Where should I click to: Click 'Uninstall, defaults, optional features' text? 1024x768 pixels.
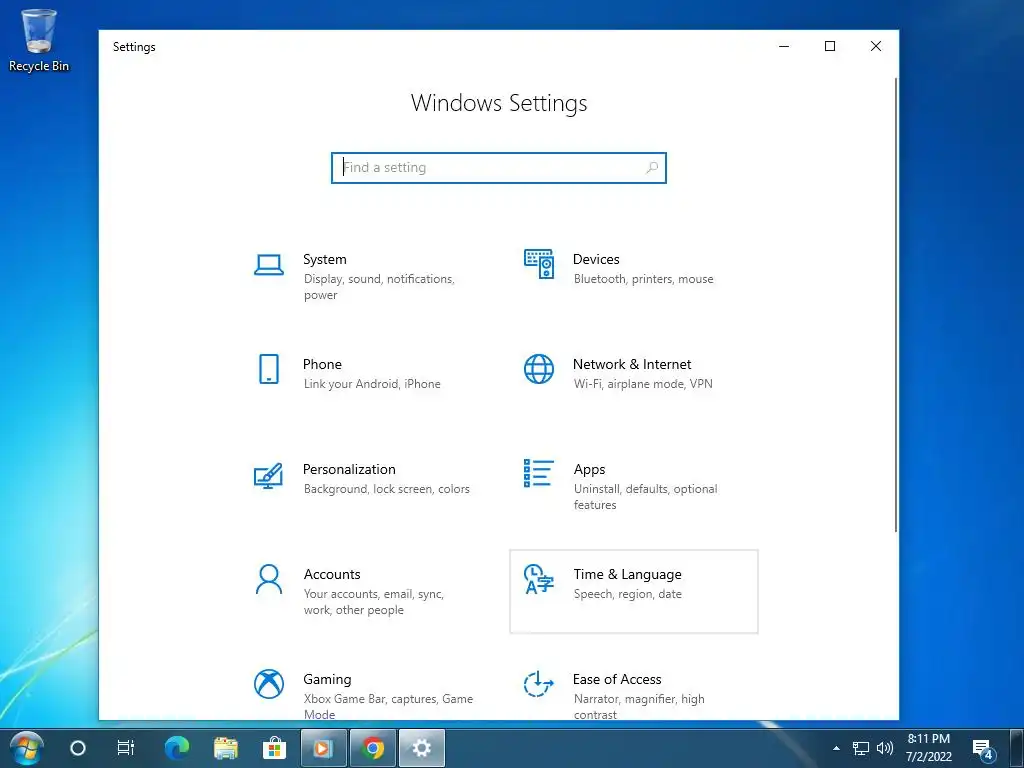point(646,497)
